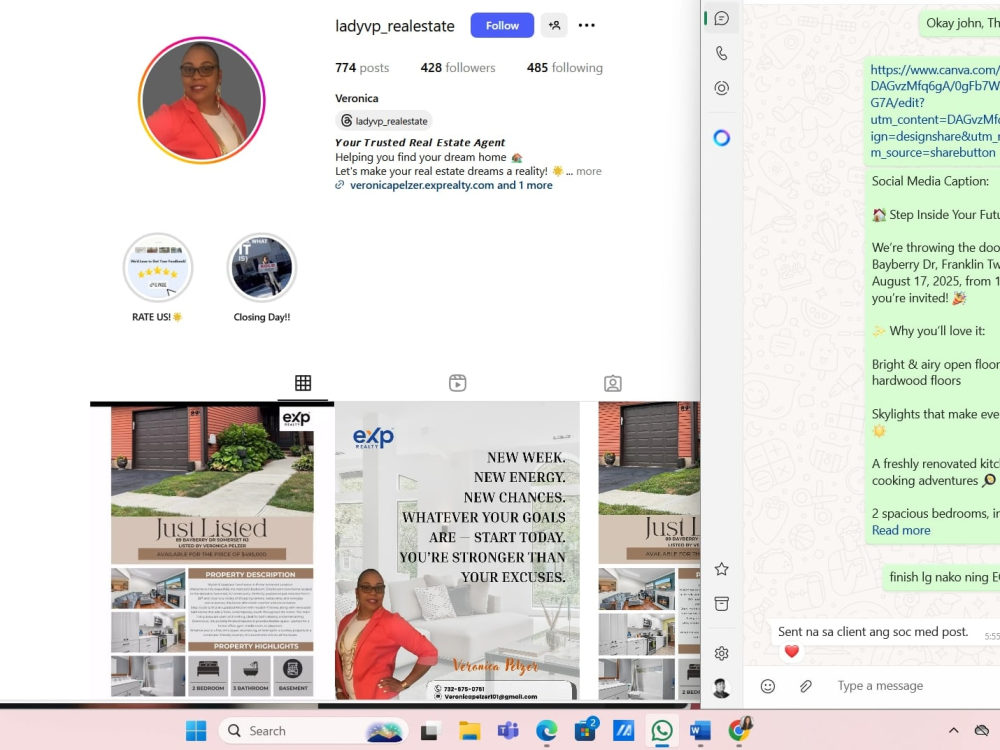
Task: Open Microsoft Store from the taskbar
Action: tap(585, 730)
